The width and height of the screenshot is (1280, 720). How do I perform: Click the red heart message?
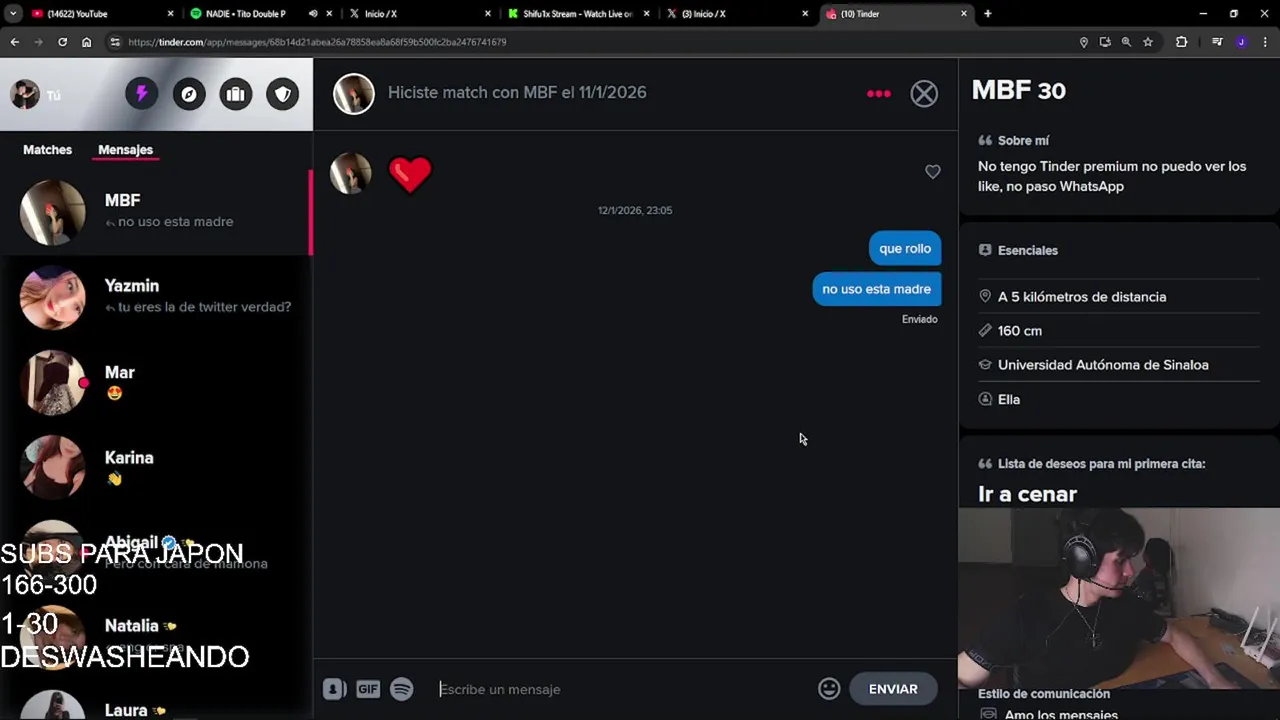[410, 174]
